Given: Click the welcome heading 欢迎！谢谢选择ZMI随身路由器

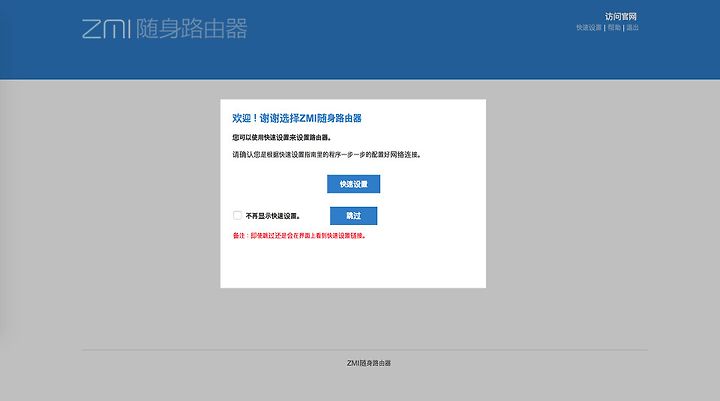Looking at the screenshot, I should 297,119.
